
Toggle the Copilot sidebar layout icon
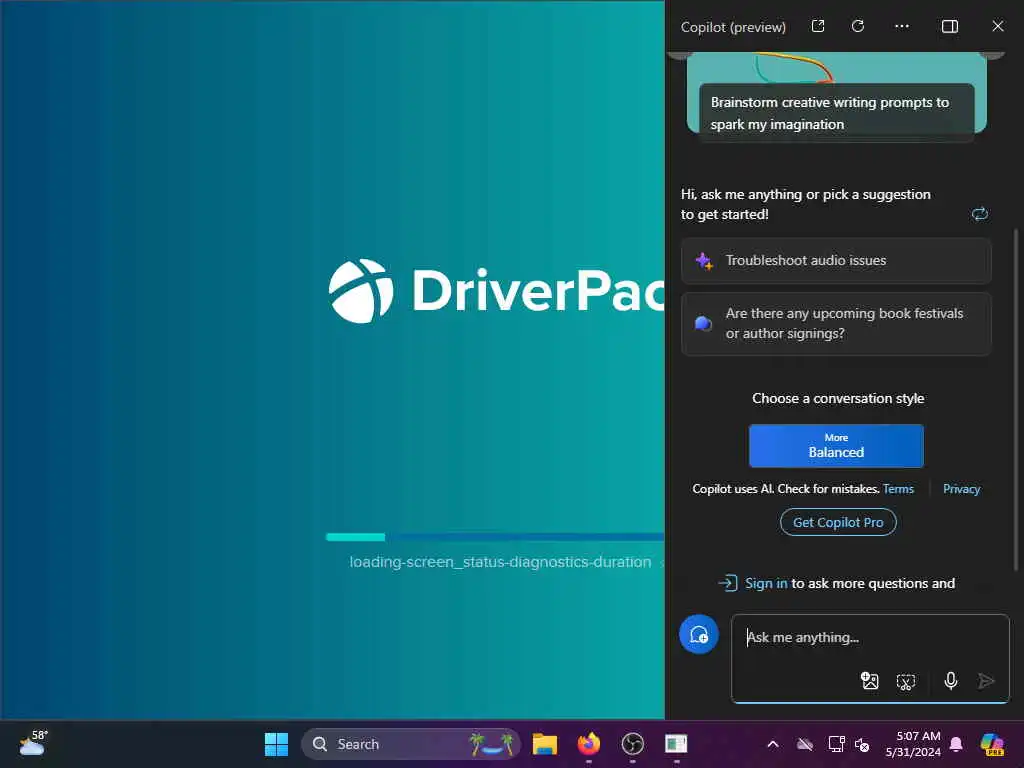(x=950, y=26)
